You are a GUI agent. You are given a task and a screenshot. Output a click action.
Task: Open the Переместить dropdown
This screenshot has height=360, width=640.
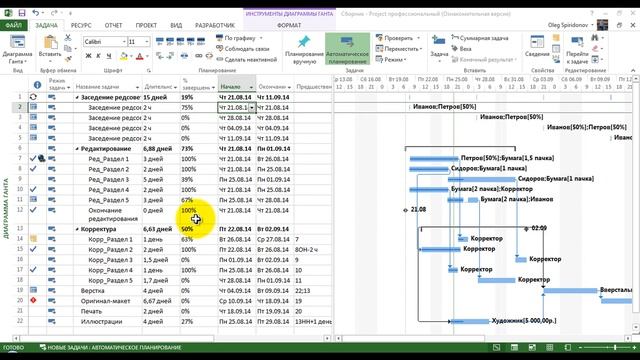coord(399,49)
